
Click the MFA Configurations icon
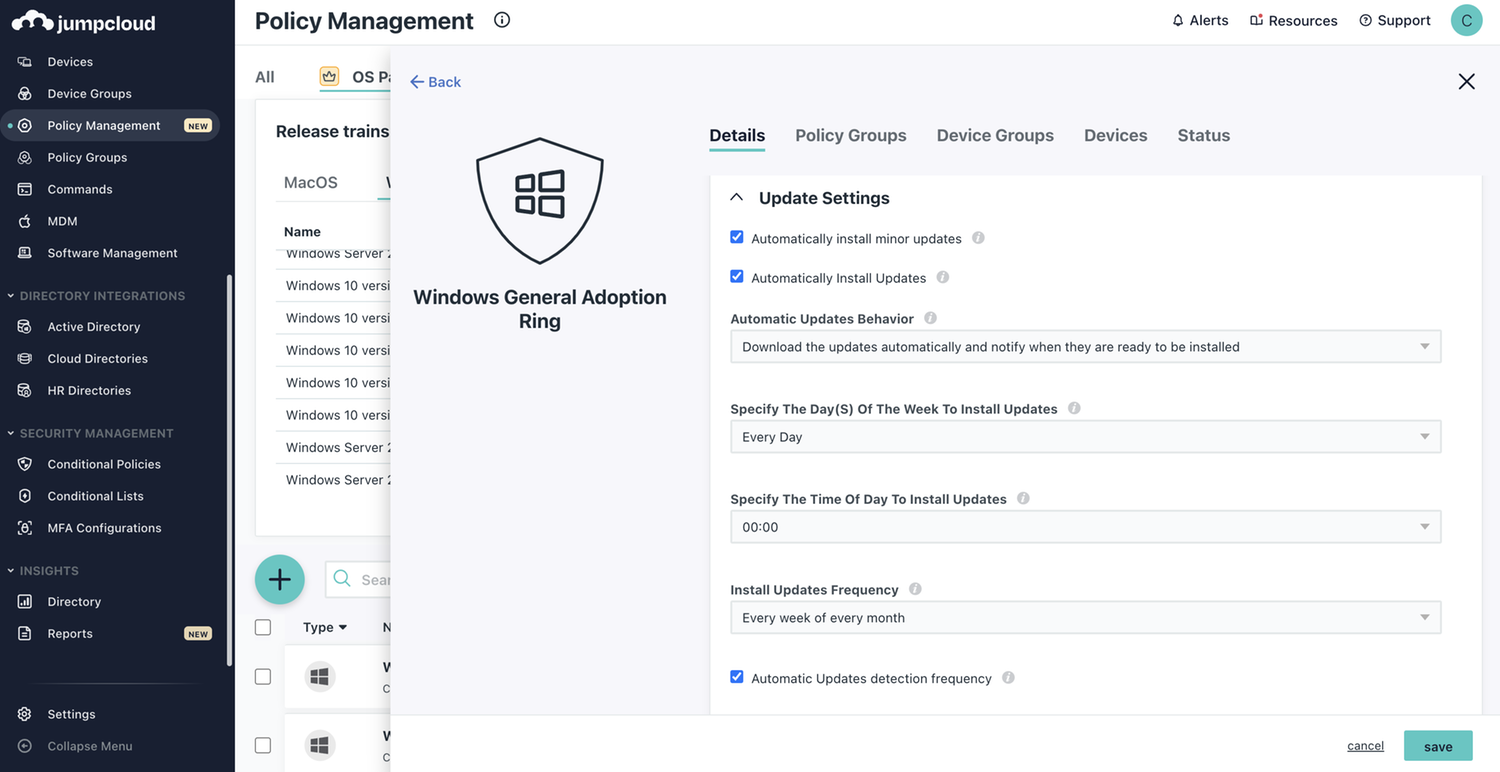pyautogui.click(x=25, y=529)
